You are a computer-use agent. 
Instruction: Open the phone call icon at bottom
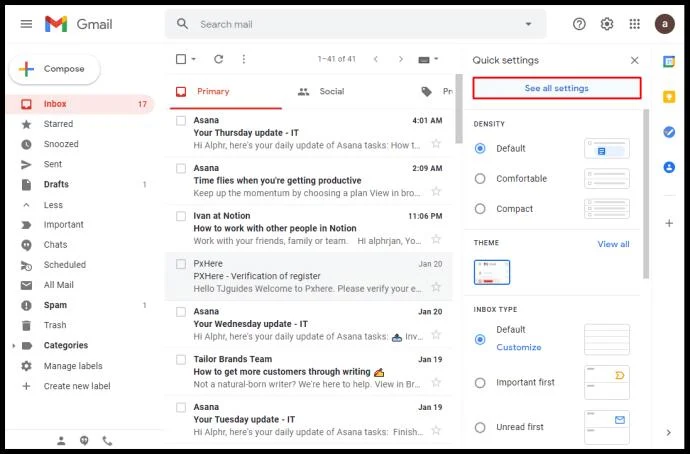pyautogui.click(x=107, y=440)
